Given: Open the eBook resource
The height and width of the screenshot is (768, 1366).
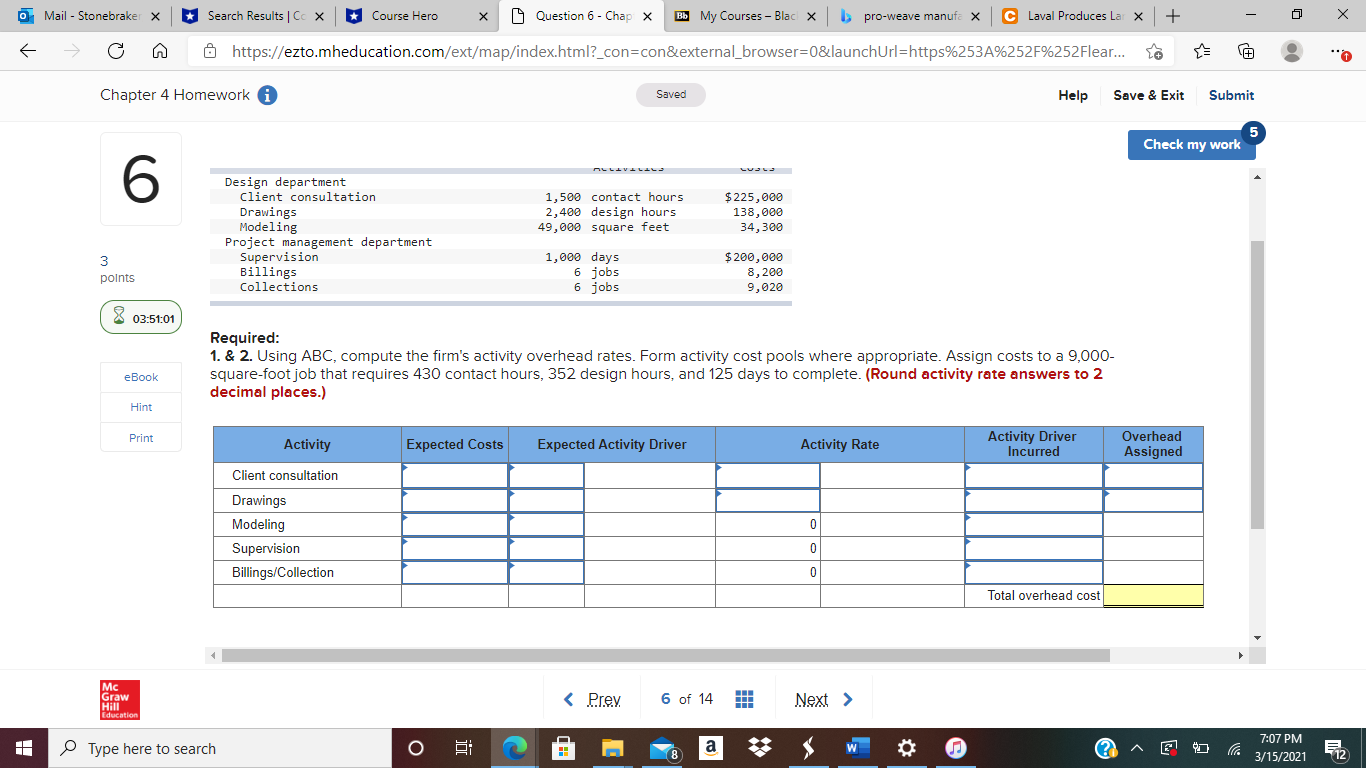Looking at the screenshot, I should 141,377.
